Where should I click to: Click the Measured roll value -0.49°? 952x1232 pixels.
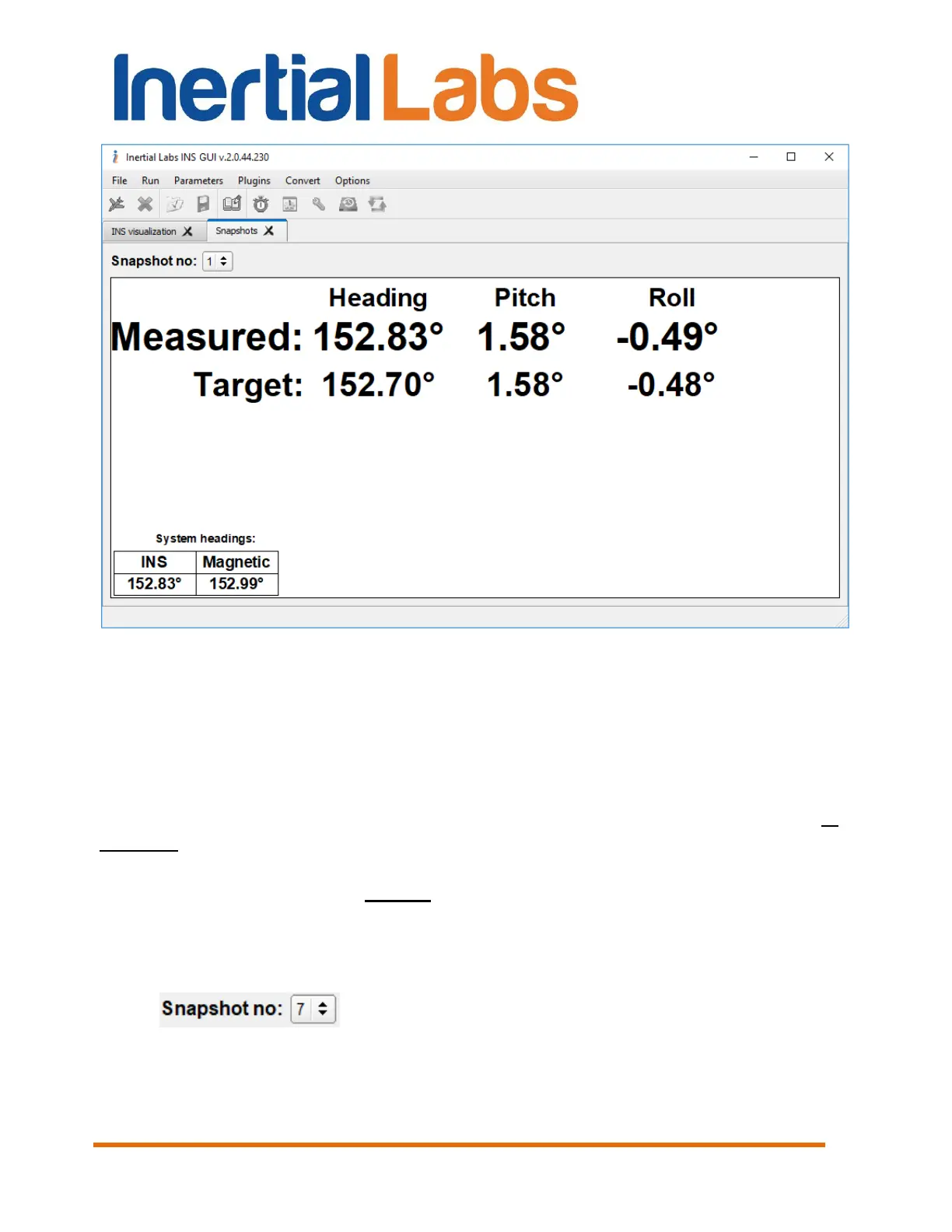667,338
